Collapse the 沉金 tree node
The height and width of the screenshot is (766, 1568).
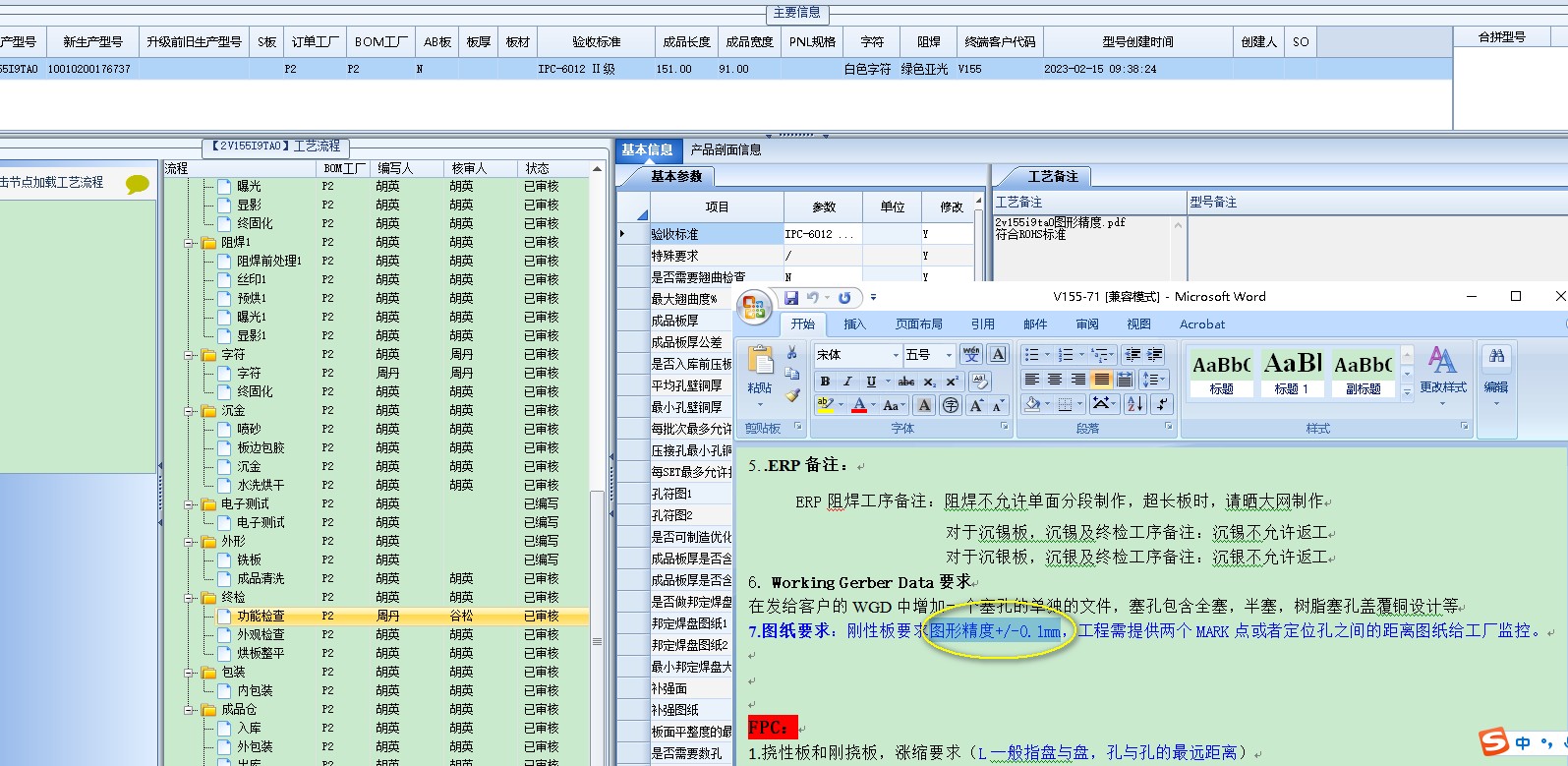(189, 410)
